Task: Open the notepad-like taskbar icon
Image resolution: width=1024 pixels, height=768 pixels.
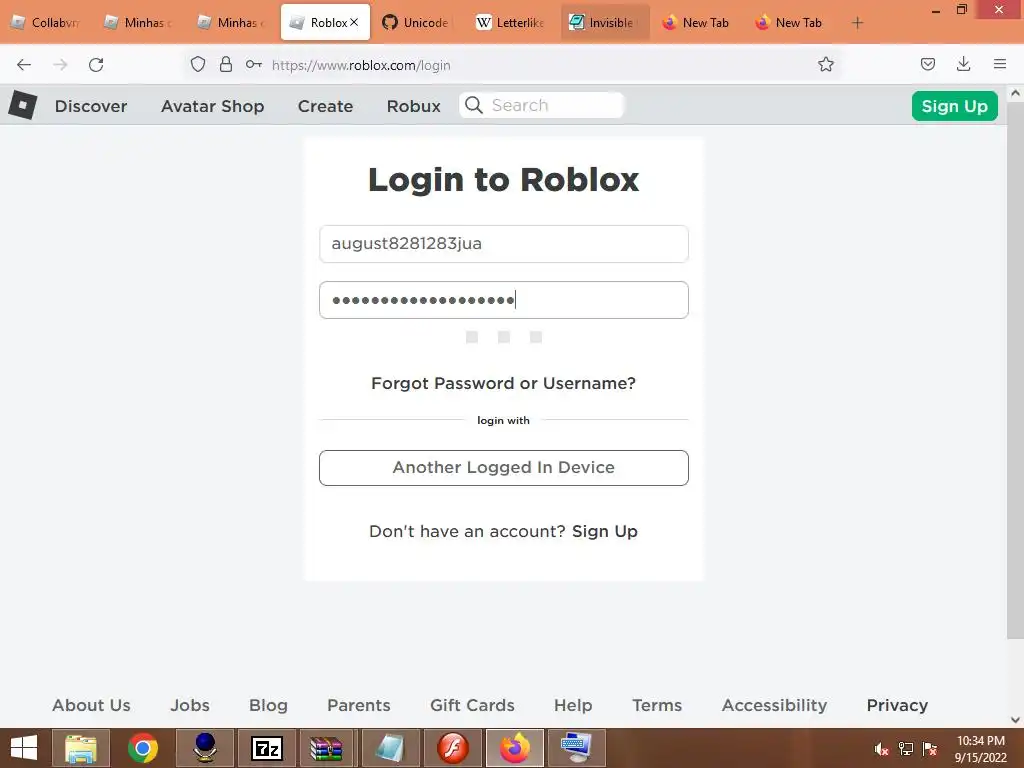Action: coord(390,748)
